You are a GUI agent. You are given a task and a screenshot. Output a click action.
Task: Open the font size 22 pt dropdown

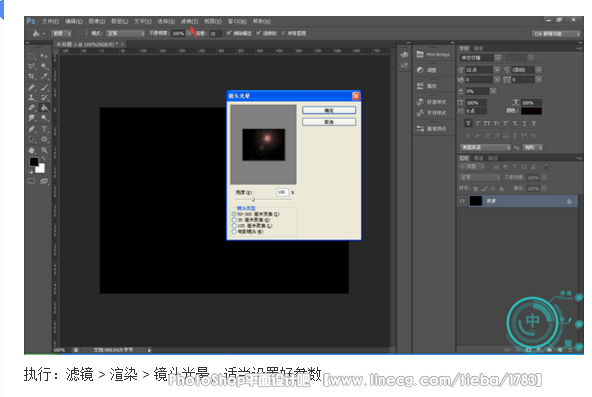tap(497, 70)
